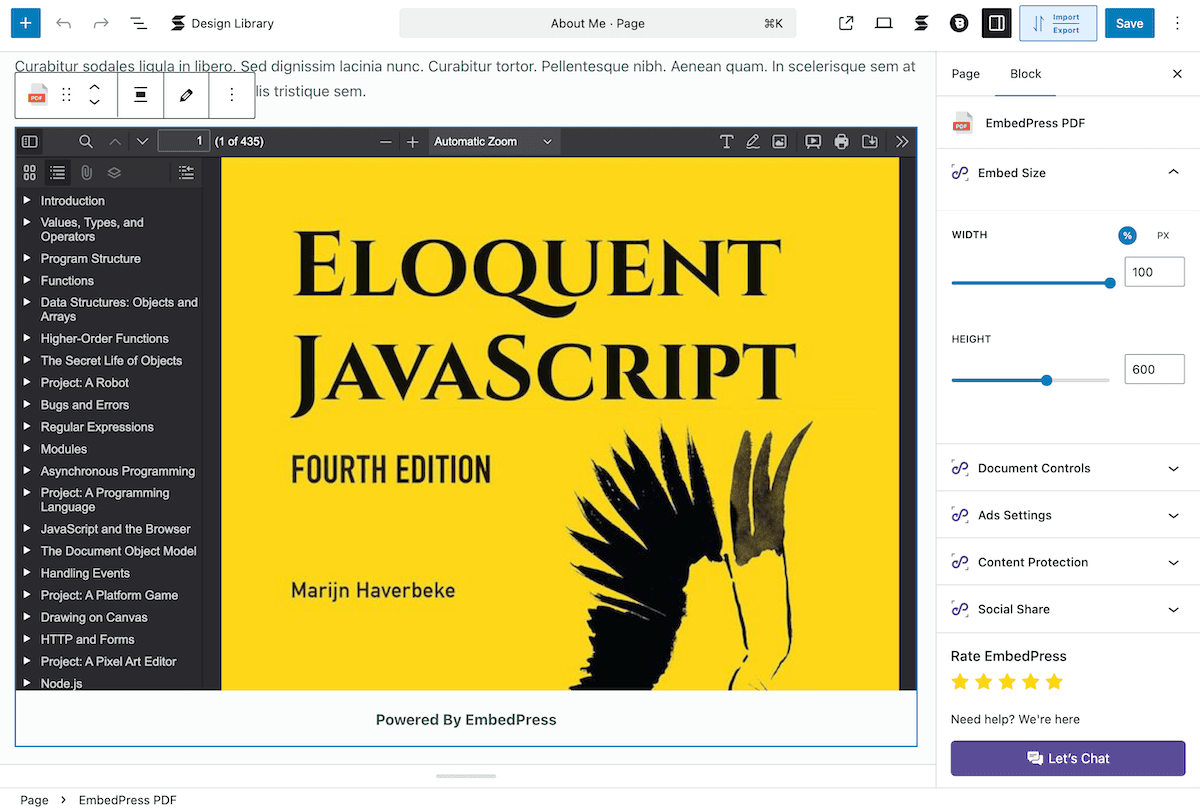Open the editor options menu

(1176, 23)
